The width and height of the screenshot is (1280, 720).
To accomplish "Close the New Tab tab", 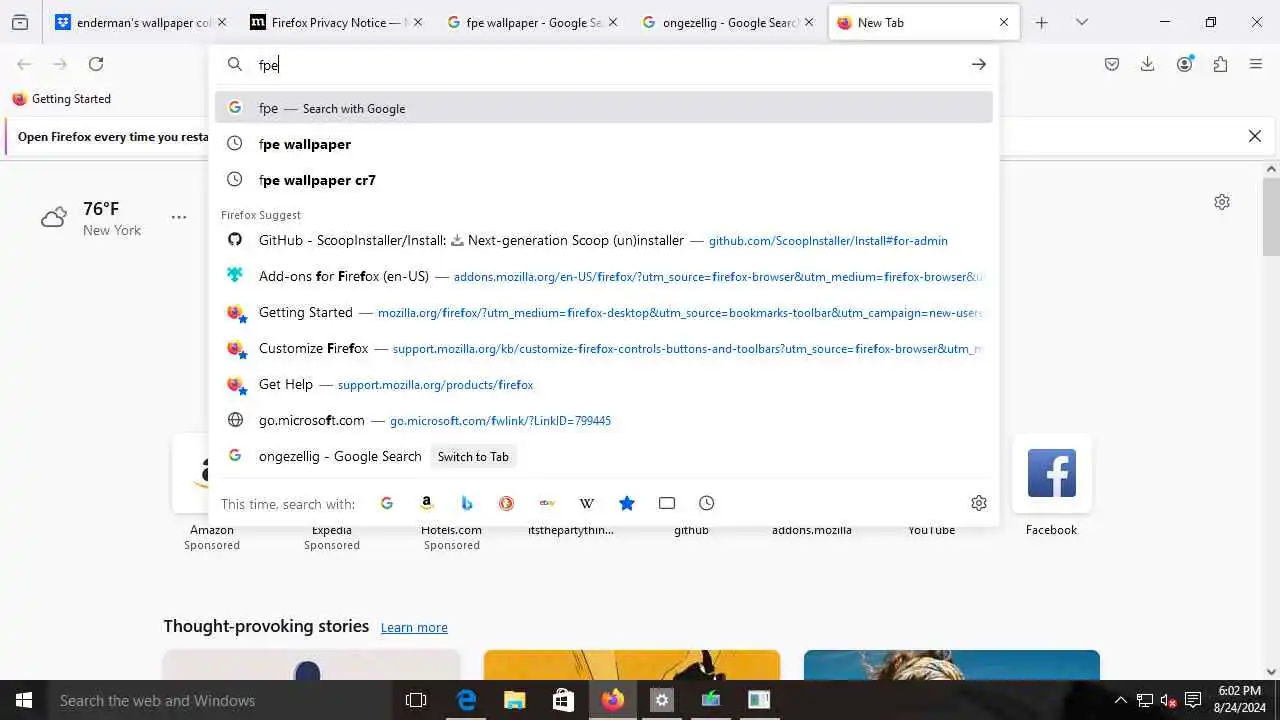I will (x=1004, y=22).
